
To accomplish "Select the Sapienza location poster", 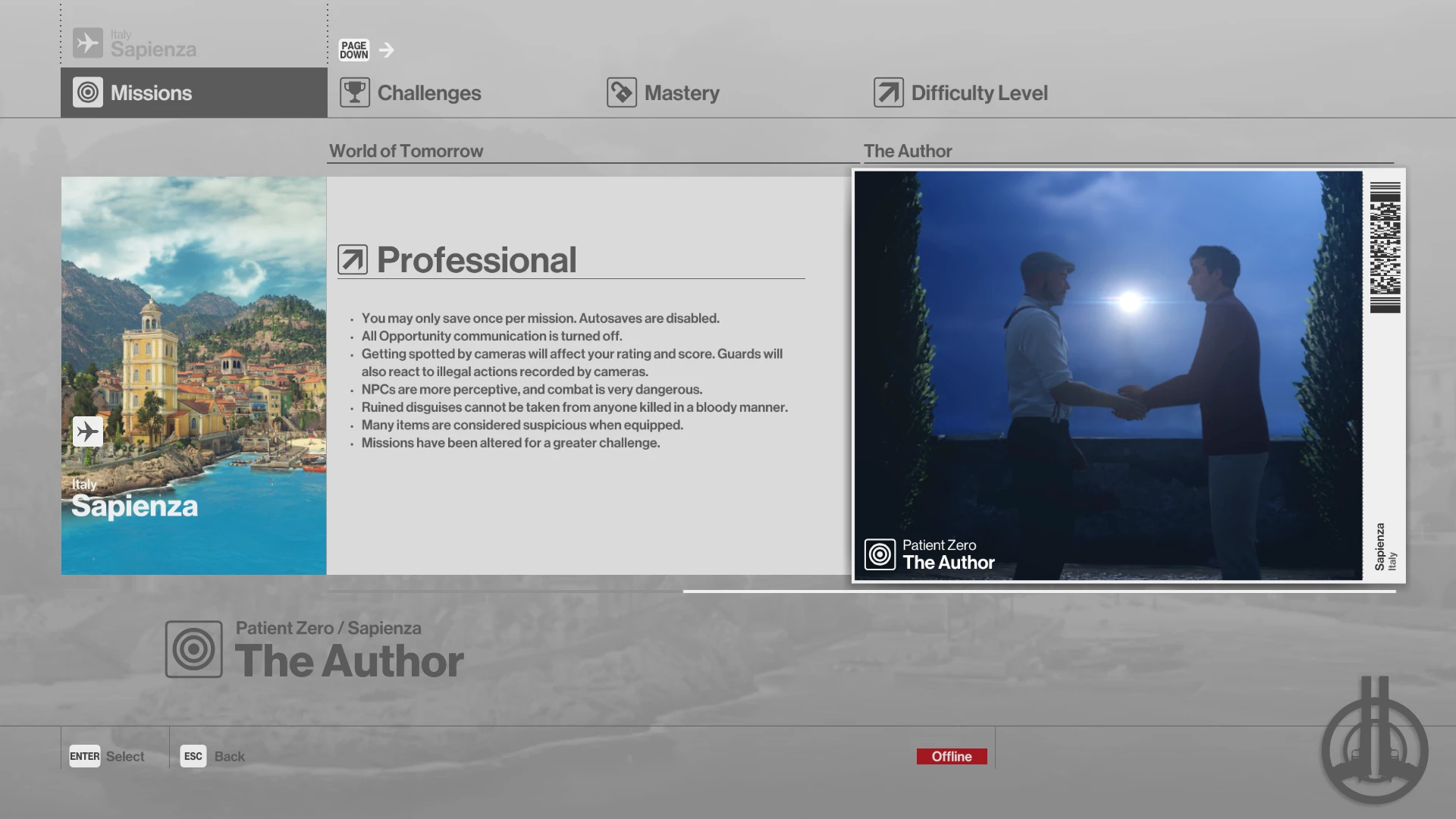I will click(194, 375).
